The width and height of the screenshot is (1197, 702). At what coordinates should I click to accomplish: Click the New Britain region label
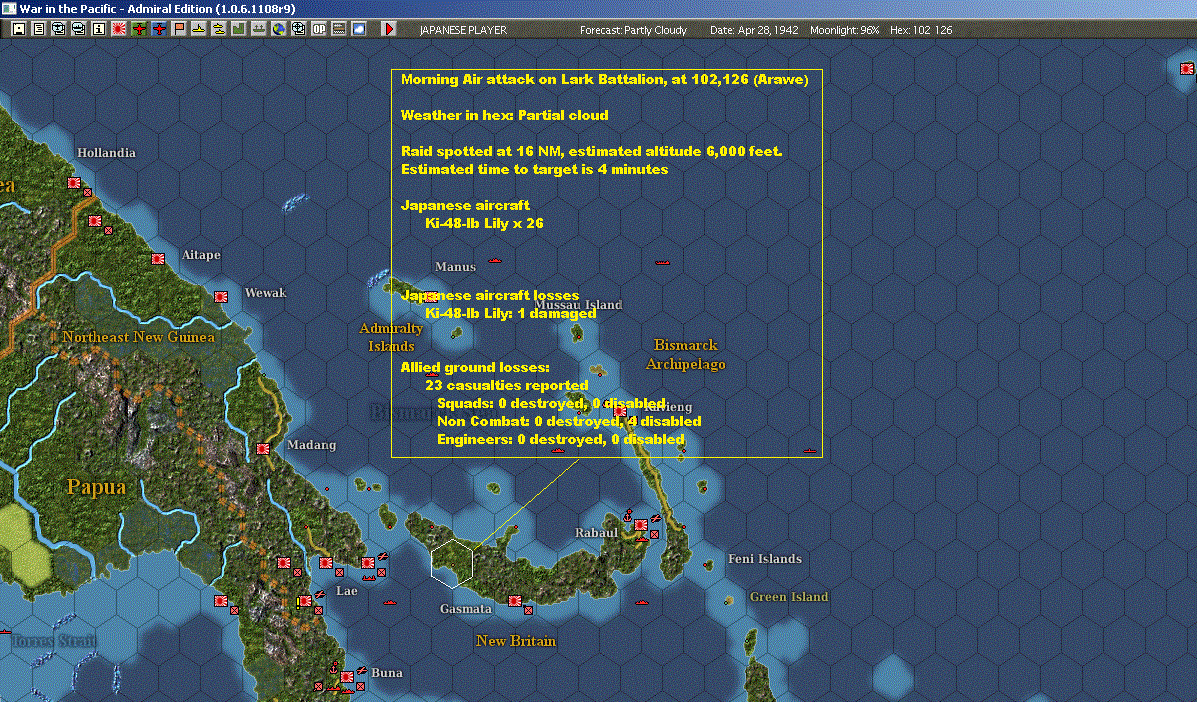click(x=516, y=641)
